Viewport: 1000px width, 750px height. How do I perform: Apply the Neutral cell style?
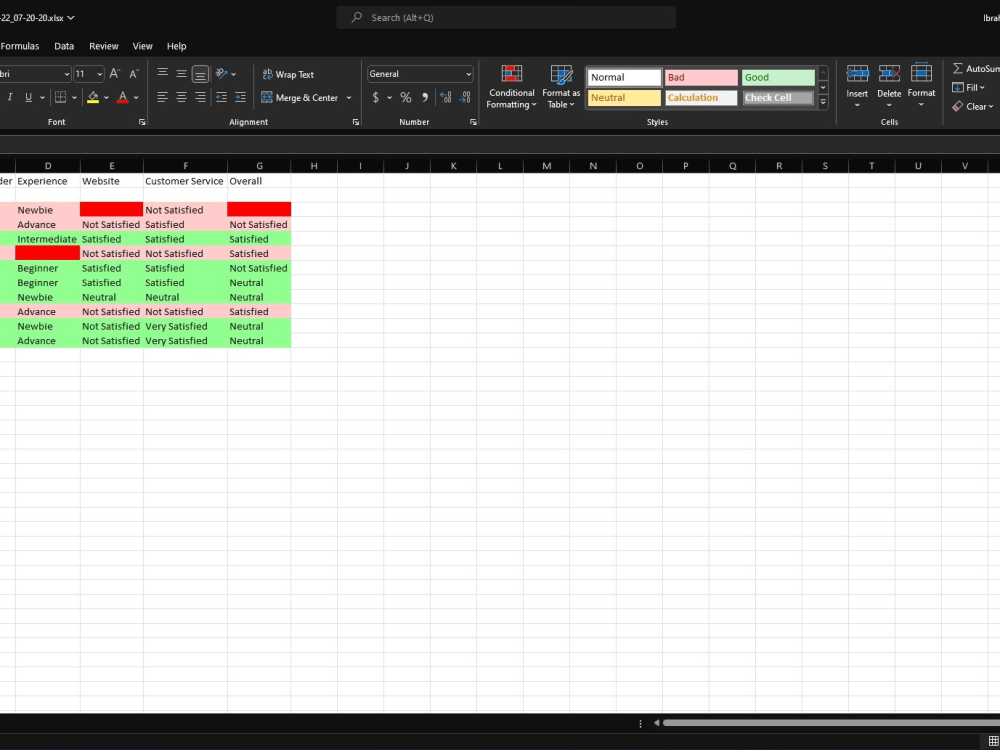pos(624,98)
